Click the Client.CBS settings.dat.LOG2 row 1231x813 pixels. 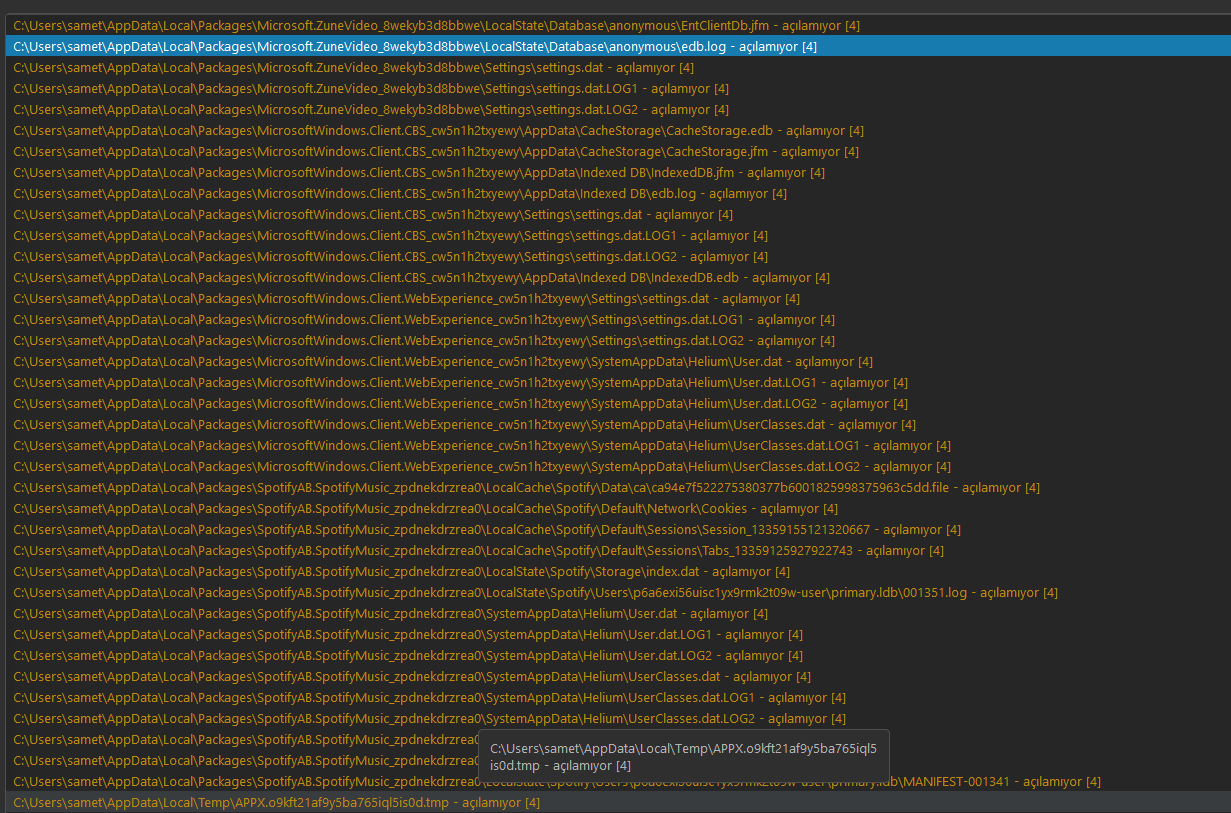point(617,256)
